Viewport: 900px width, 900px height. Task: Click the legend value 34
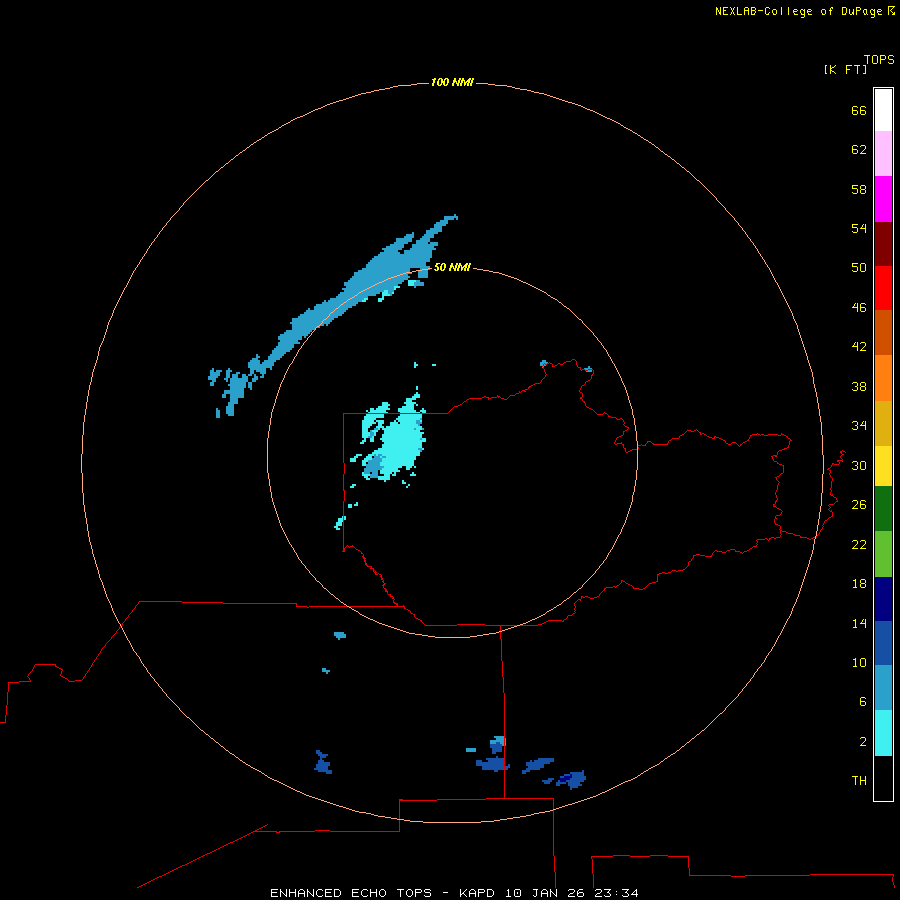click(859, 425)
